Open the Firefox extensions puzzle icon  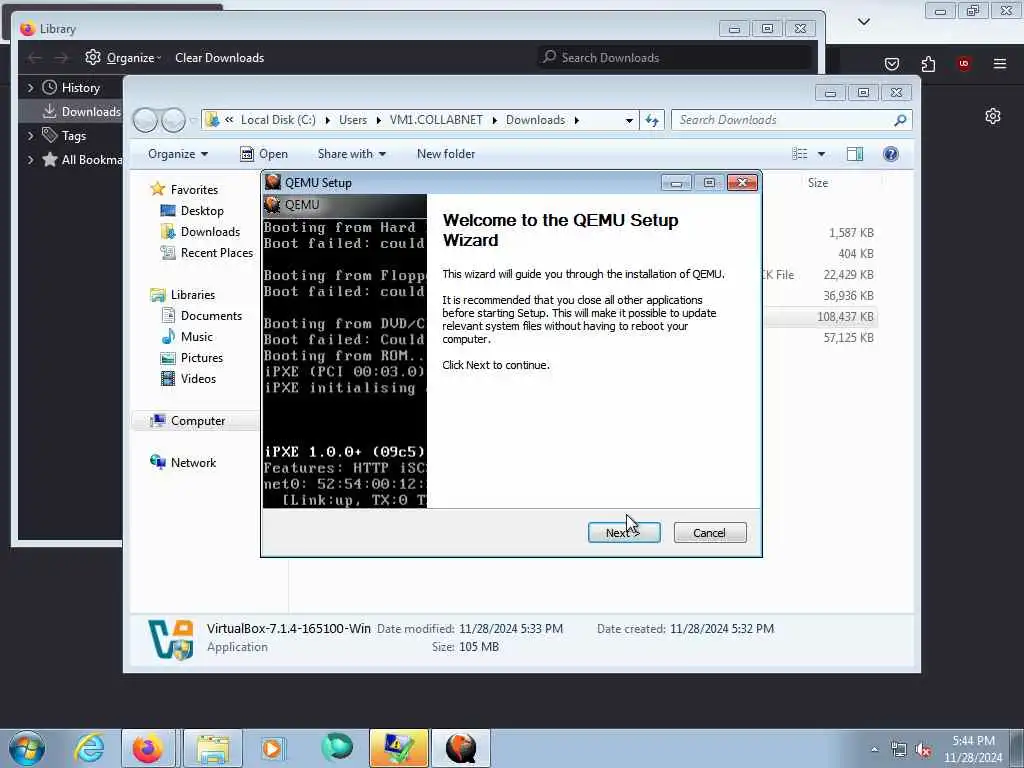point(928,64)
